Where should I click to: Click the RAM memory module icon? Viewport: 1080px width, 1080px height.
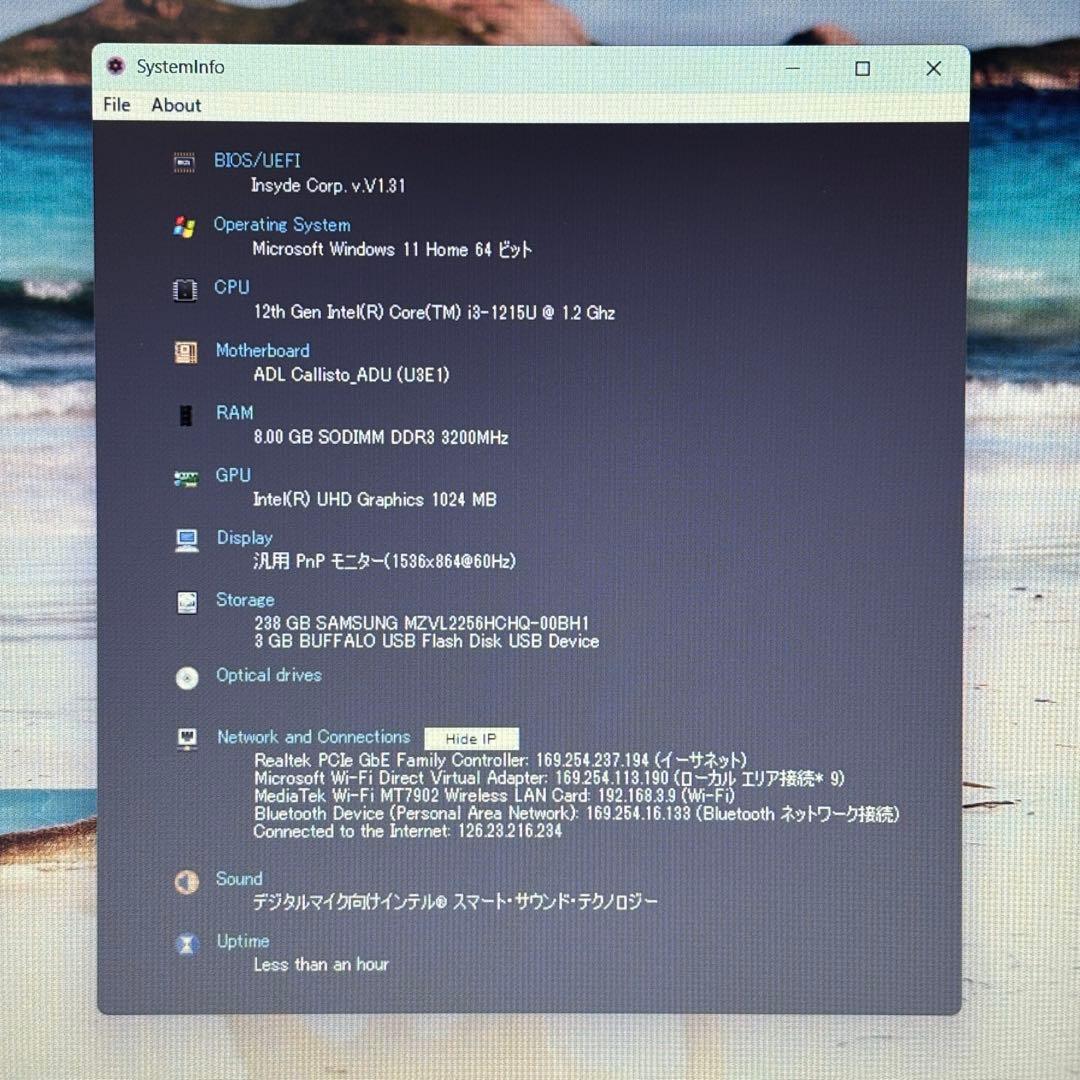click(x=186, y=413)
